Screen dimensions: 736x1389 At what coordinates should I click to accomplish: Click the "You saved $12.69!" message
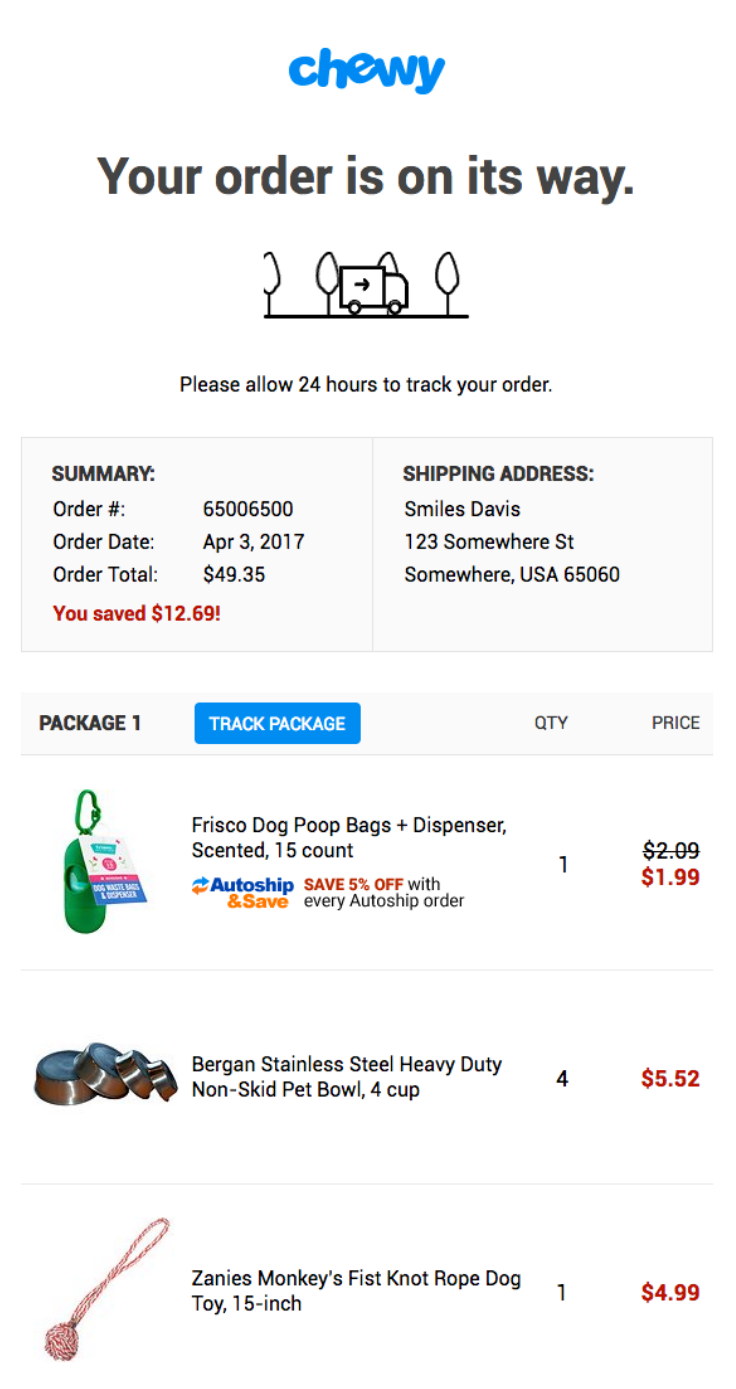(x=136, y=613)
